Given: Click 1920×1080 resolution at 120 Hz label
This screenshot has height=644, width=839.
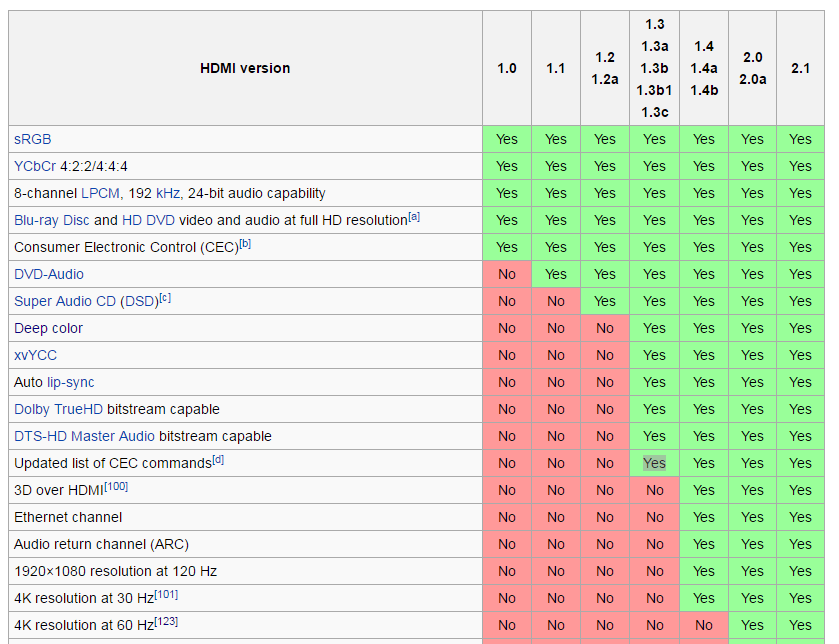Looking at the screenshot, I should [x=115, y=571].
